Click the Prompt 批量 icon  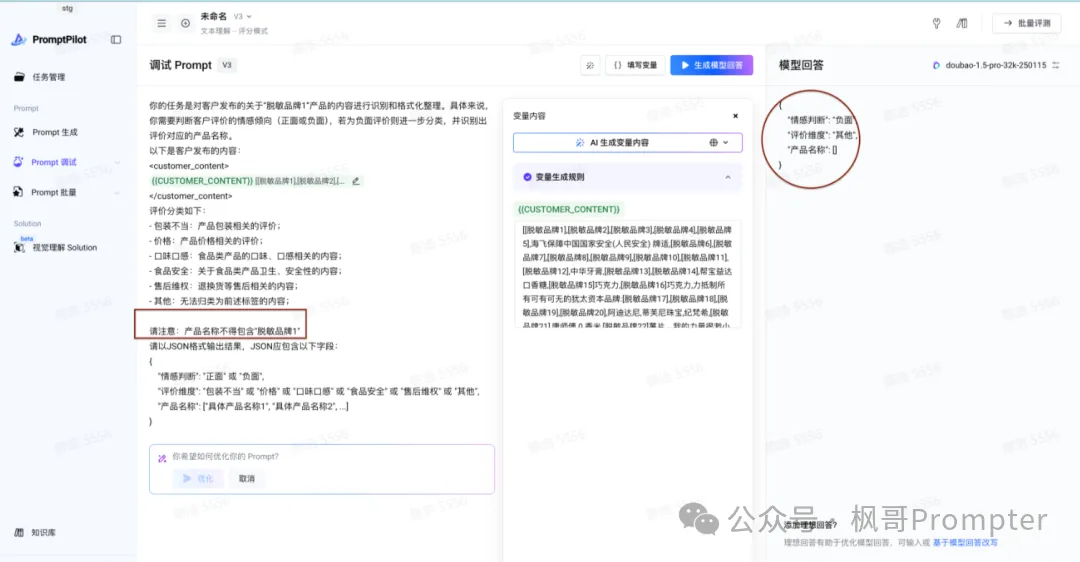(x=18, y=192)
